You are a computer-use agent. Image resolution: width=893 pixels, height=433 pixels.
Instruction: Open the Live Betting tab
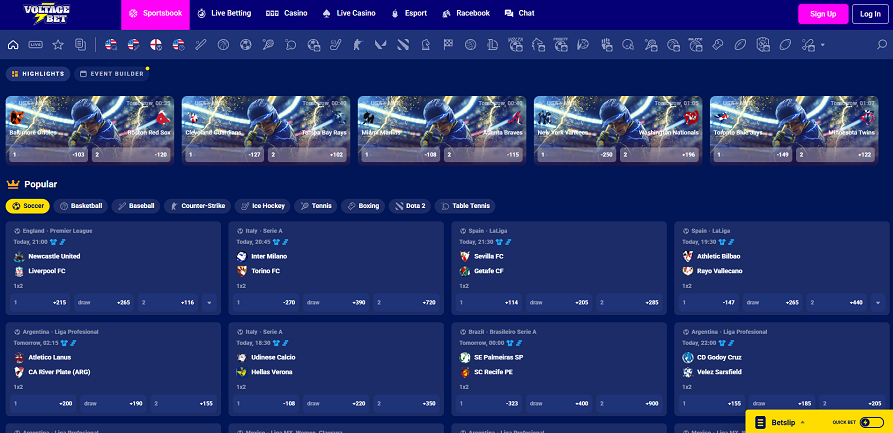pos(224,13)
